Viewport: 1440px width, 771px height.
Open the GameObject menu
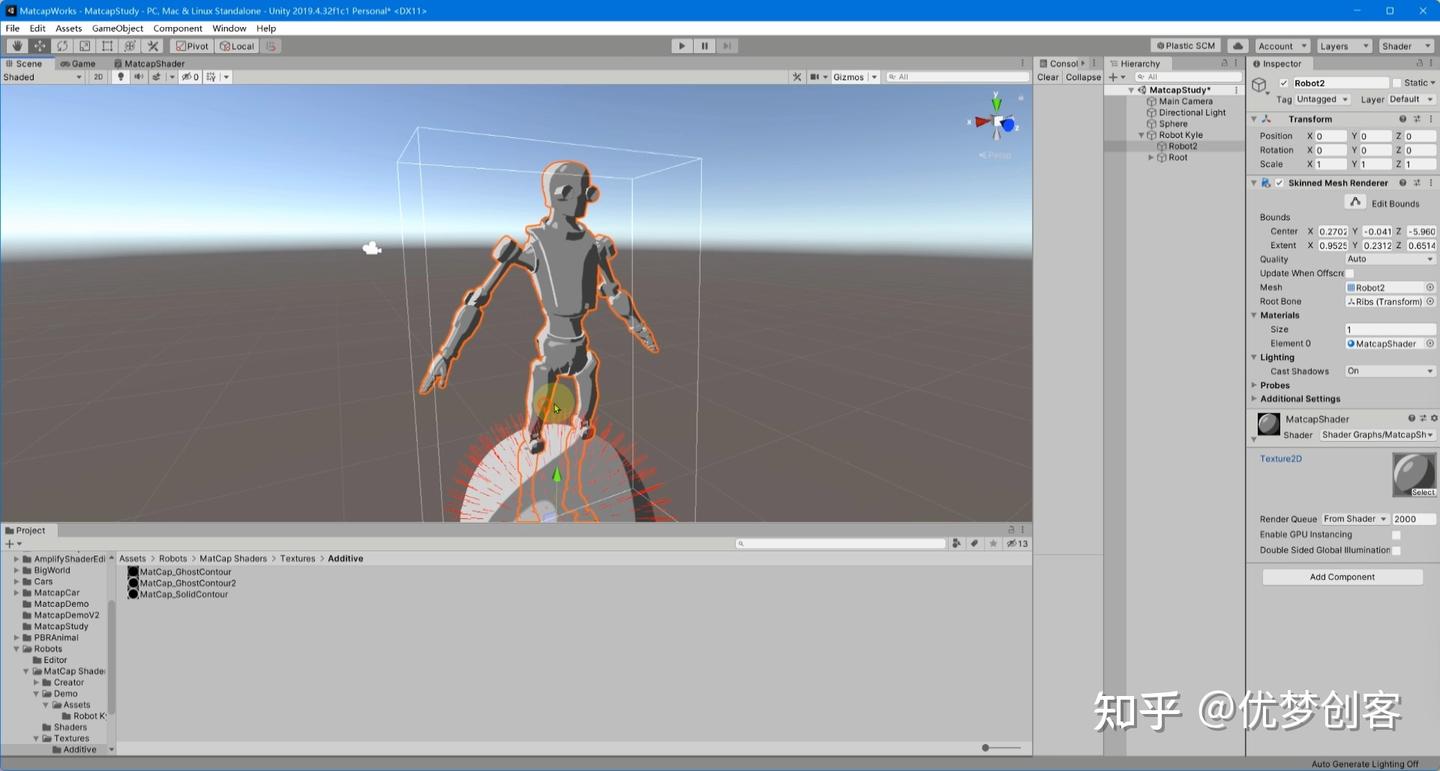[x=118, y=28]
